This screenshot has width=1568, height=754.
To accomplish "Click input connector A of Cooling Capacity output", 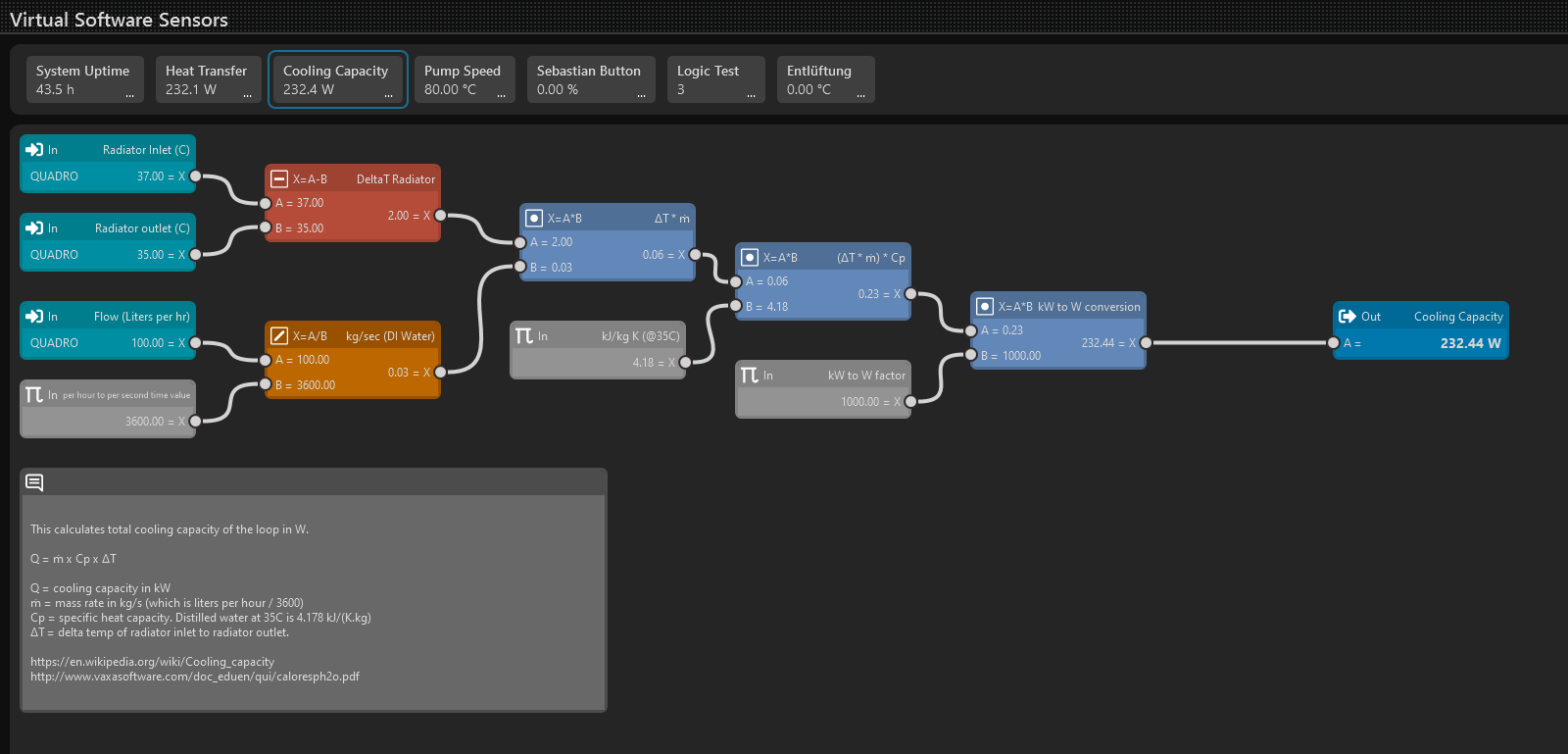I will (x=1334, y=343).
